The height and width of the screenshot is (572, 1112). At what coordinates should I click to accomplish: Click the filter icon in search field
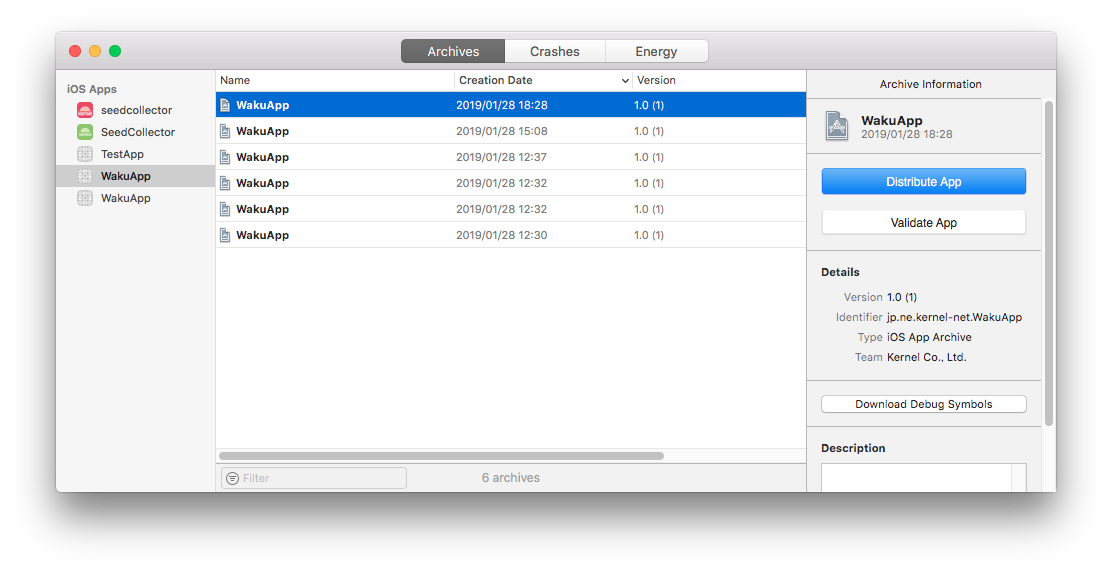point(232,478)
